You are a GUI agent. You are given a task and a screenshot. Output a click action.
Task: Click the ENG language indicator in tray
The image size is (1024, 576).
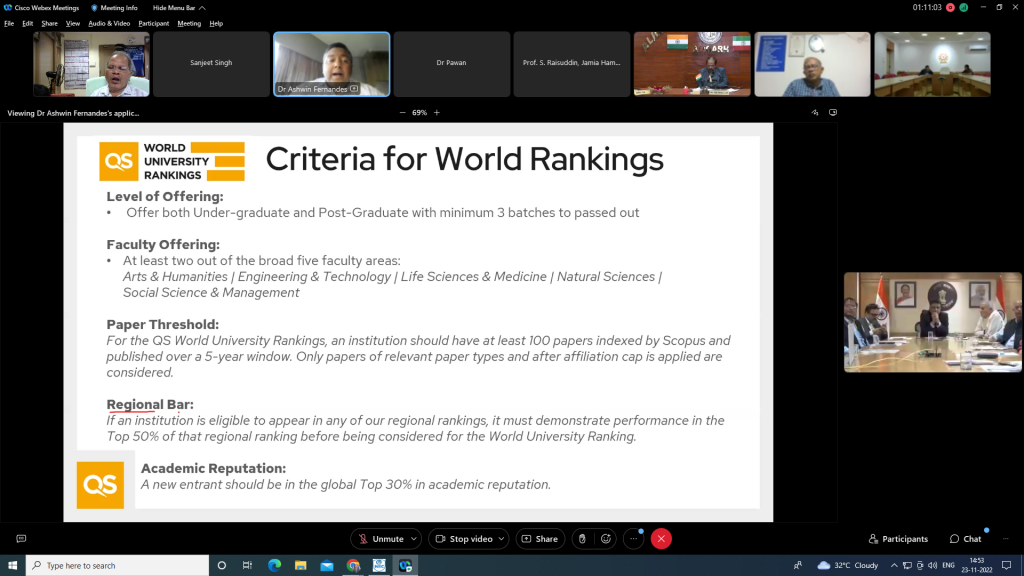(x=948, y=566)
